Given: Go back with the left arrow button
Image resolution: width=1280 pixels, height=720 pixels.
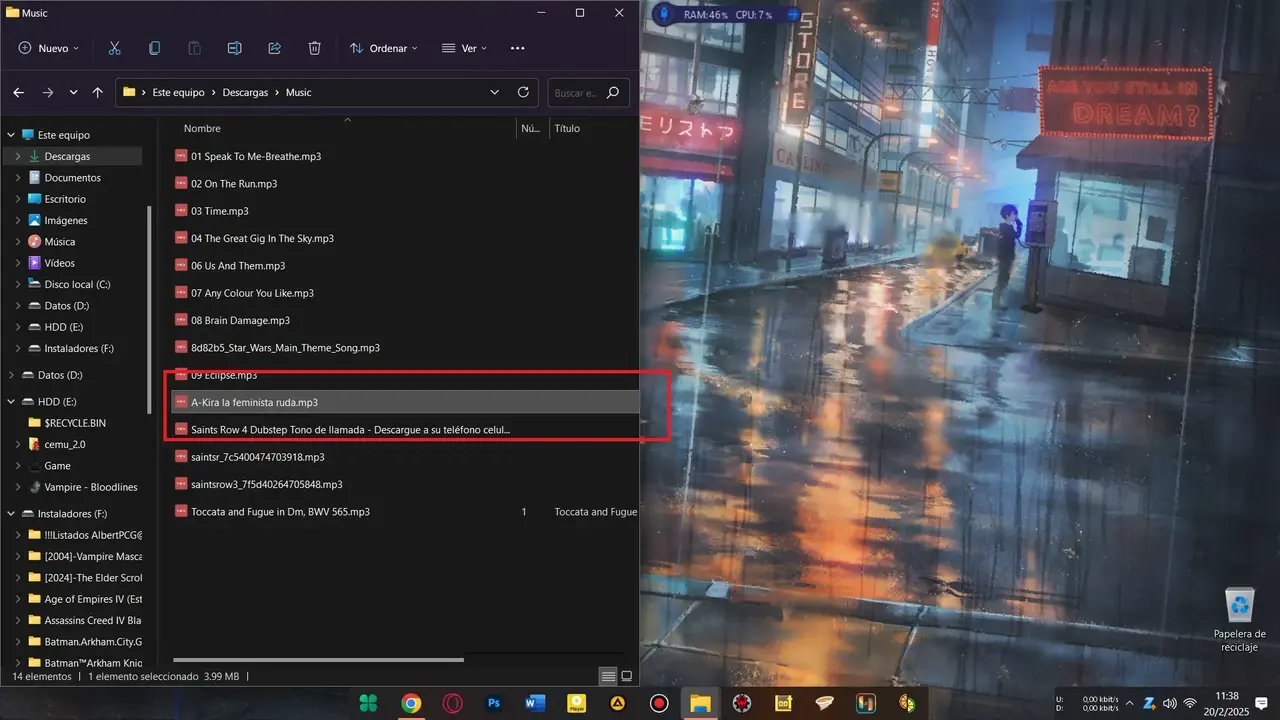Looking at the screenshot, I should click(18, 92).
